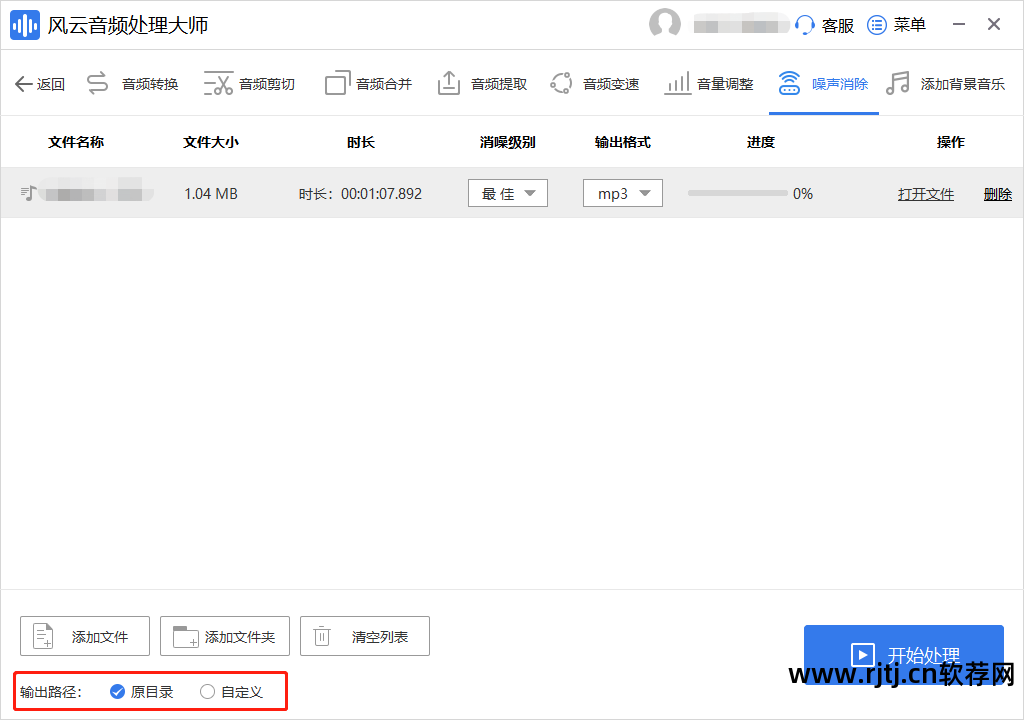The image size is (1024, 720).
Task: Click the play icon on 开始处理
Action: [x=862, y=655]
